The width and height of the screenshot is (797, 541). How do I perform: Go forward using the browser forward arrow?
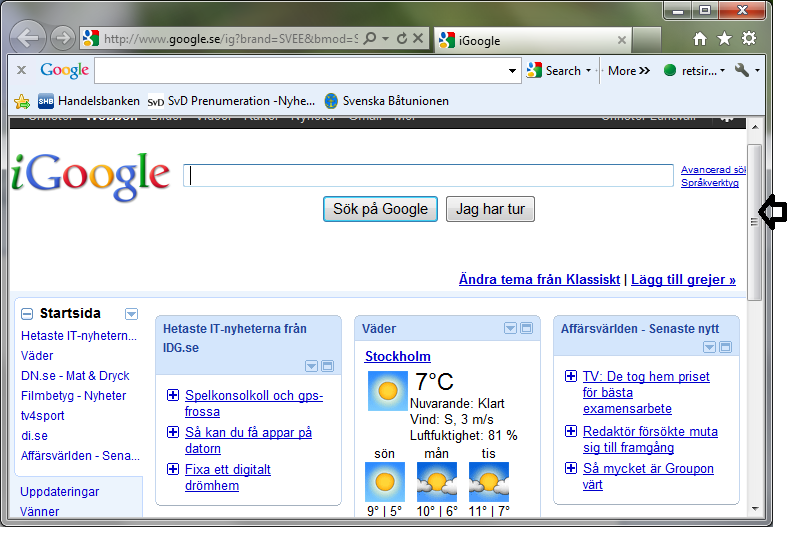coord(63,39)
